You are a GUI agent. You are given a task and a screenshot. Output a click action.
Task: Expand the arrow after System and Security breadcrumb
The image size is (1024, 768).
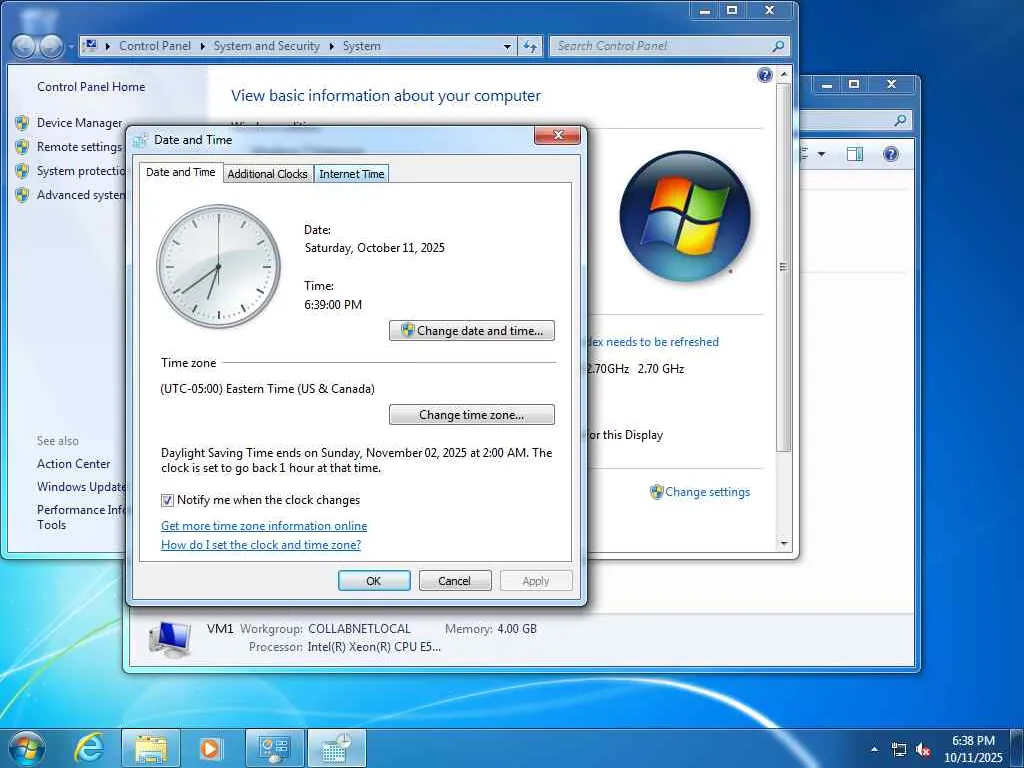332,46
